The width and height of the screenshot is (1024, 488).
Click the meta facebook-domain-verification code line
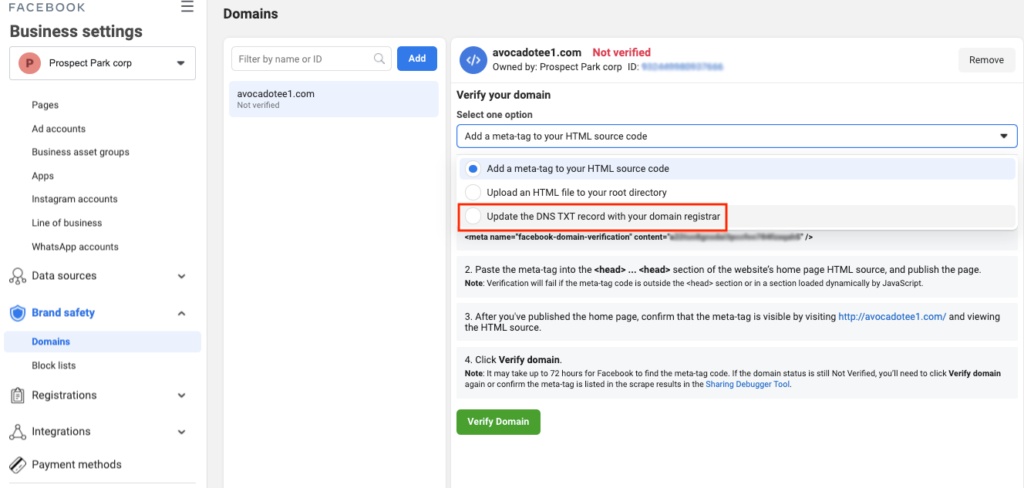pos(639,237)
